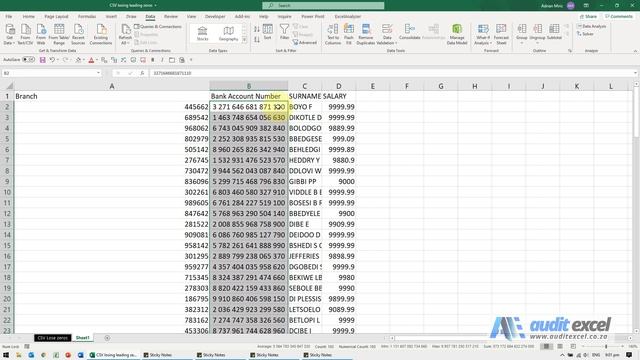Click the Refresh All button
This screenshot has width=640, height=360.
[x=125, y=34]
